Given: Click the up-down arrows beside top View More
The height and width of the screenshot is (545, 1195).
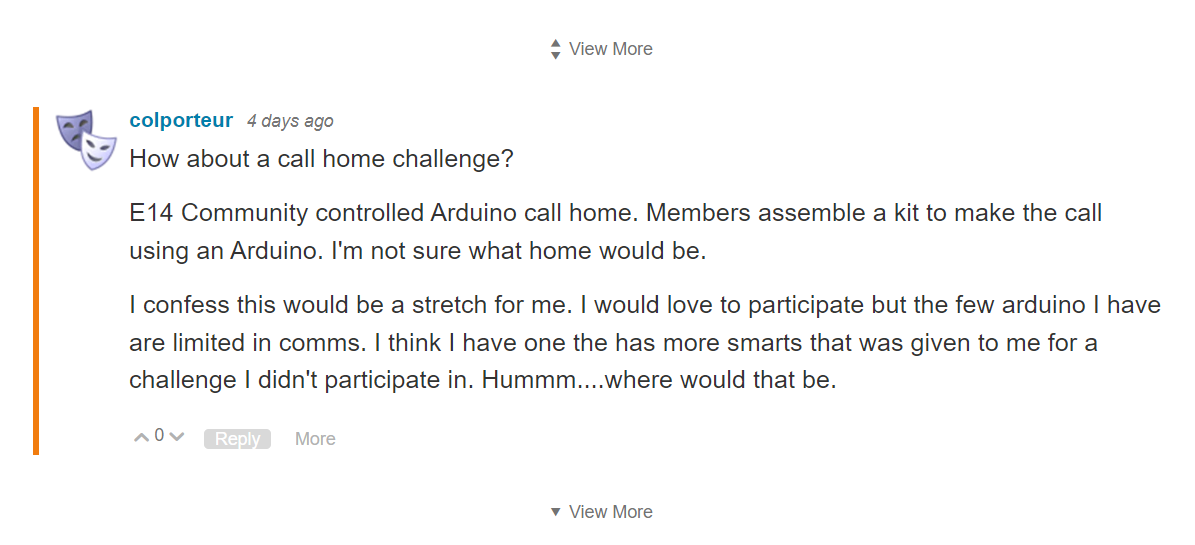Looking at the screenshot, I should click(556, 49).
